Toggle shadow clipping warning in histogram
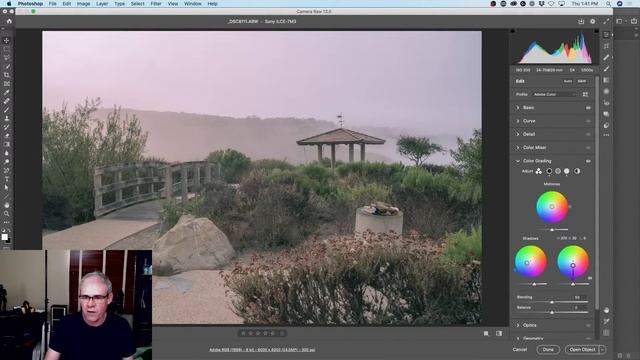Viewport: 640px width, 360px height. coord(513,31)
